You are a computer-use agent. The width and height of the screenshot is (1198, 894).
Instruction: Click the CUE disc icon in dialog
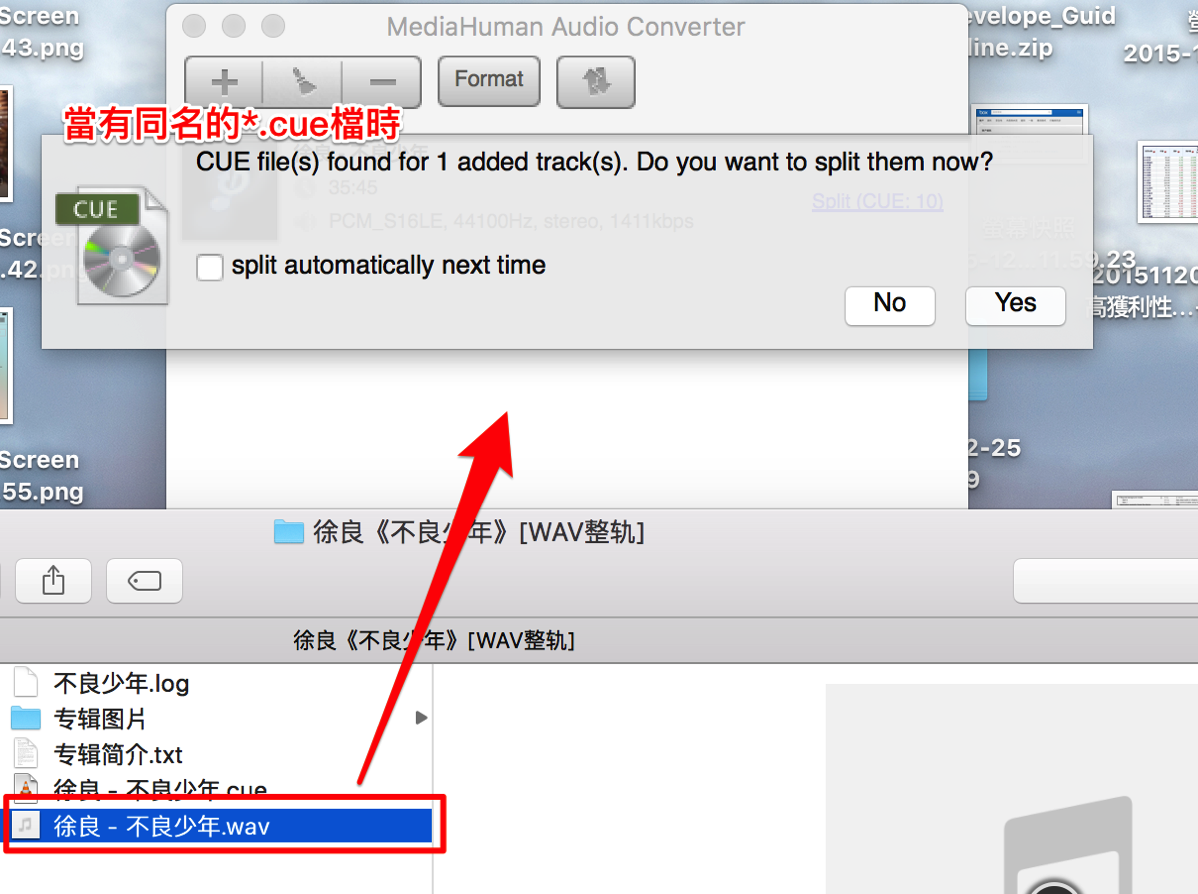click(112, 246)
